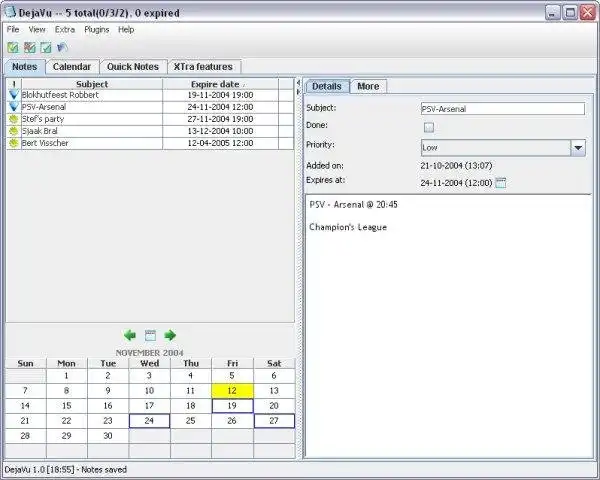Click the red-and-green checkmark toolbar icon
The width and height of the screenshot is (600, 480).
[x=29, y=47]
